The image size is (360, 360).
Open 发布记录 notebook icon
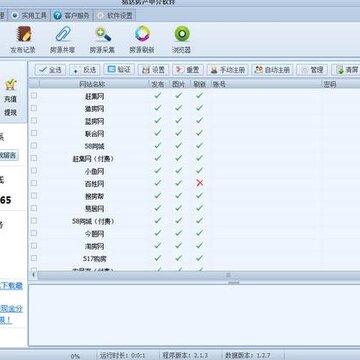[x=24, y=34]
